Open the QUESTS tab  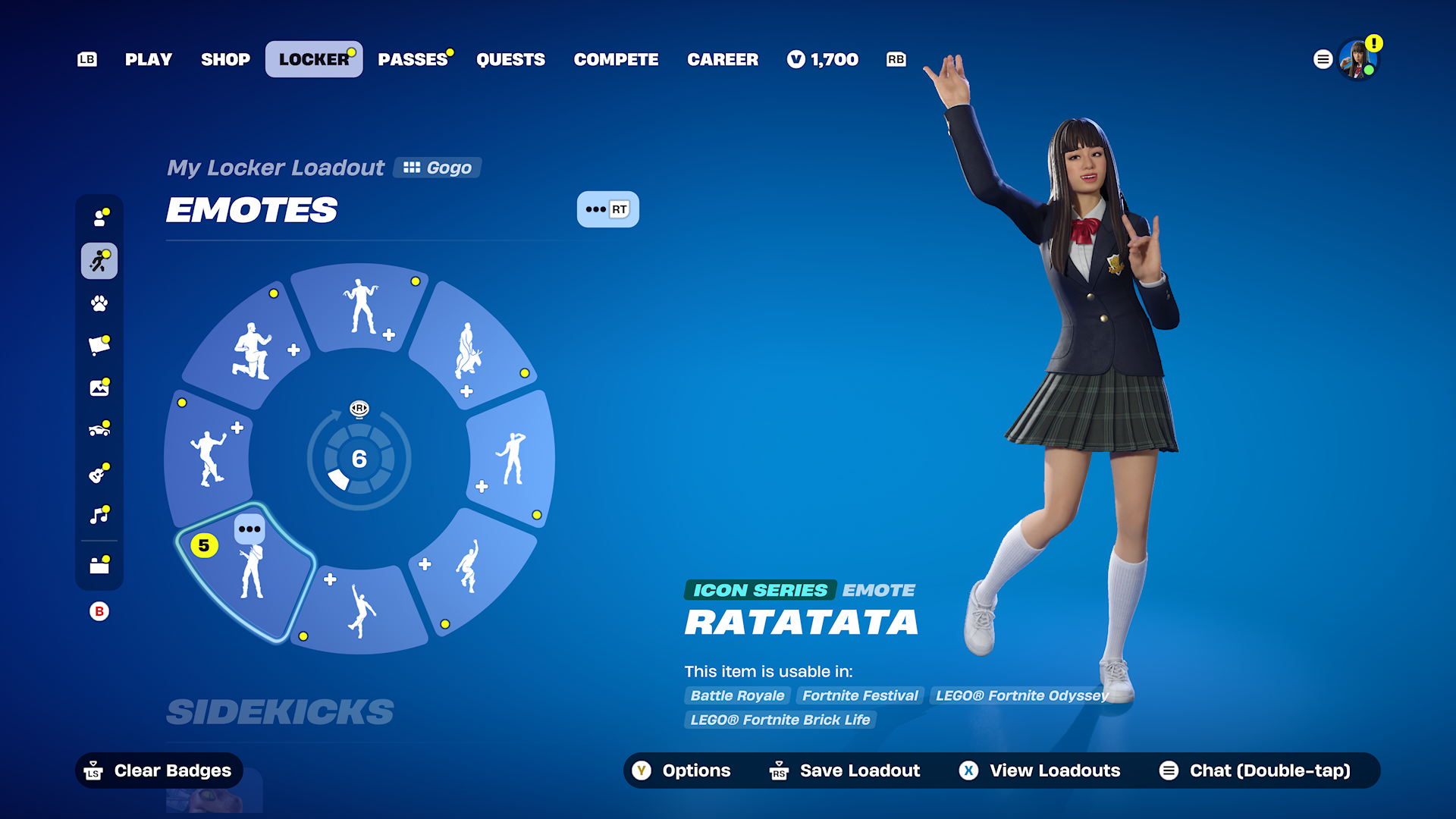pyautogui.click(x=510, y=59)
